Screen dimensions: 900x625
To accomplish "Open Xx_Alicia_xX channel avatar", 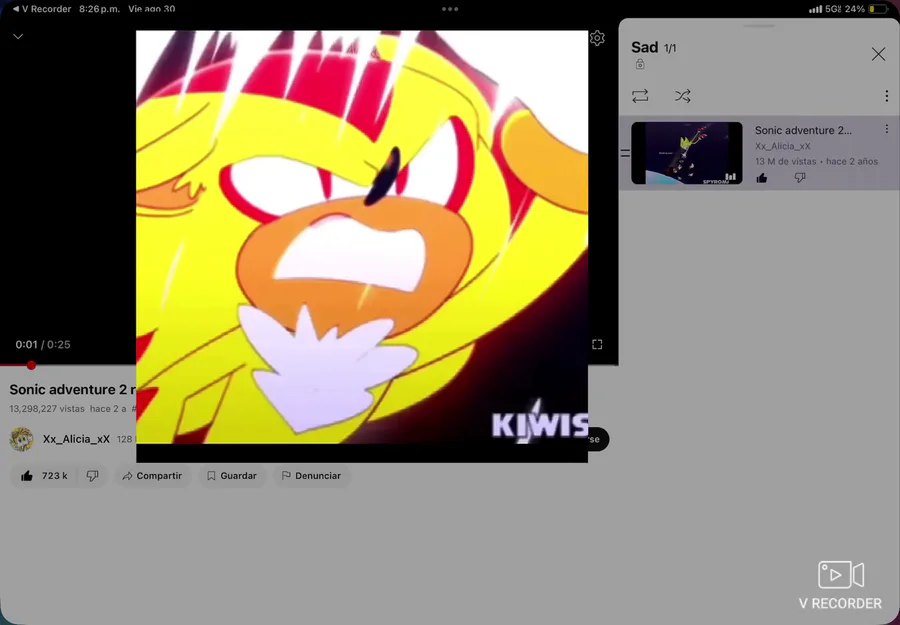I will coord(21,439).
